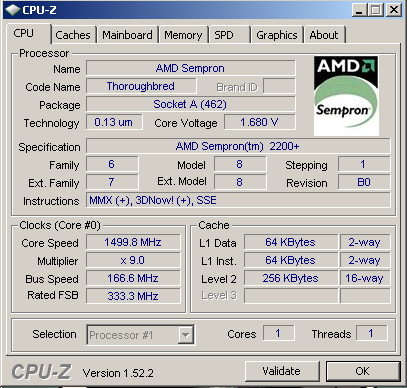Click the empty Level 3 cache field
This screenshot has width=407, height=388.
291,296
